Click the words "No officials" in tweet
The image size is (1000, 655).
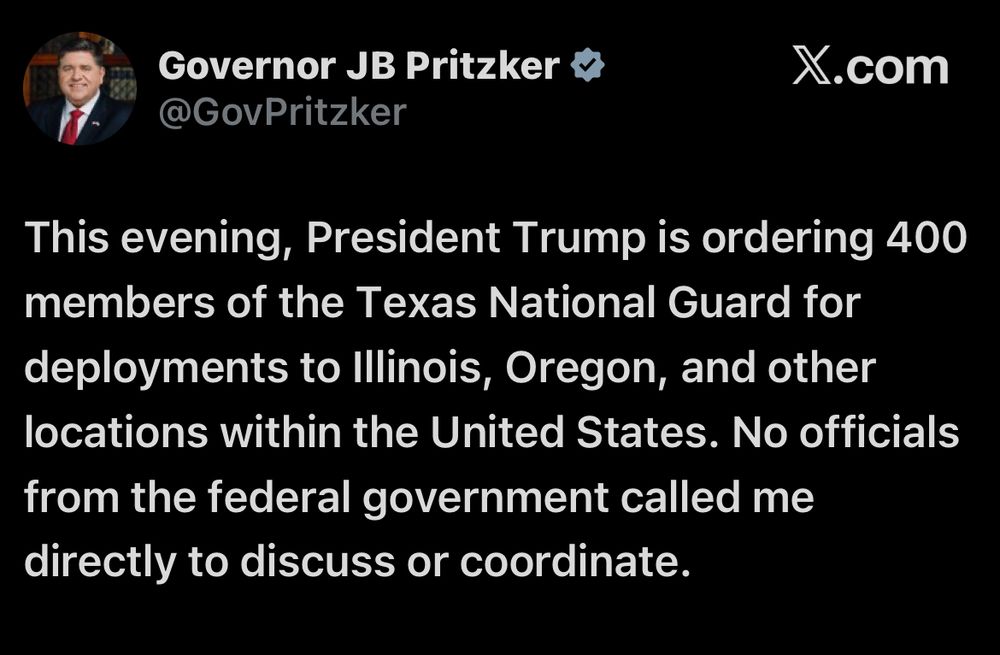tap(846, 432)
